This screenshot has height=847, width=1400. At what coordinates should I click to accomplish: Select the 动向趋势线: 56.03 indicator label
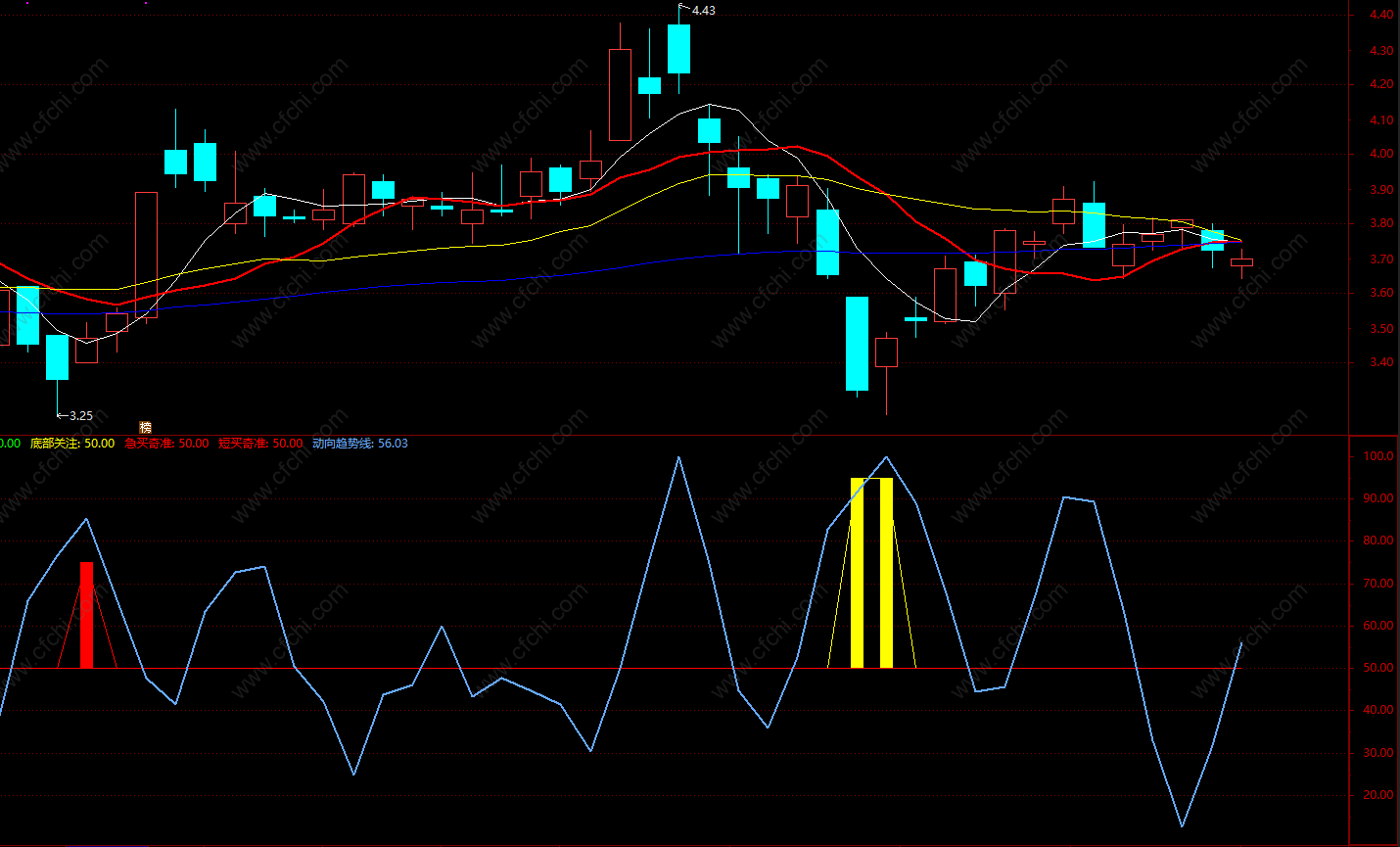(360, 444)
